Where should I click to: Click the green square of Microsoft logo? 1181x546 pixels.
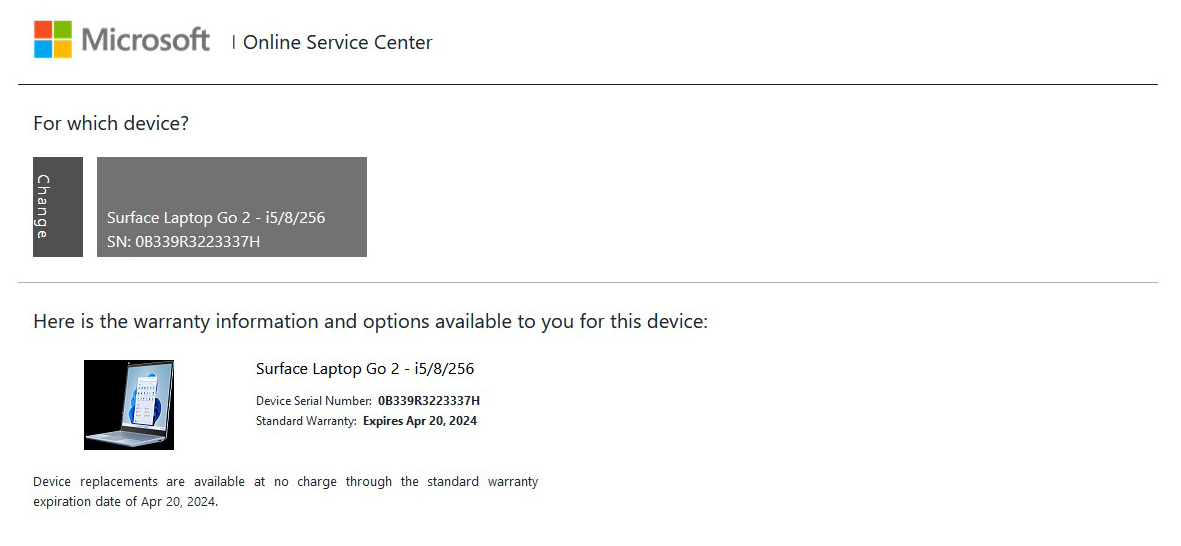[x=63, y=29]
